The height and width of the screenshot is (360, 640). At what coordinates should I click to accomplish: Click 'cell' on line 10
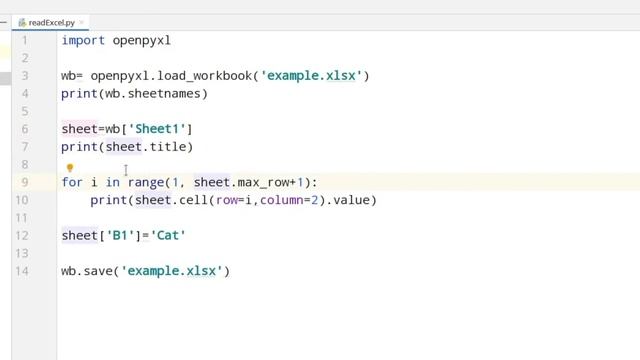tap(193, 200)
